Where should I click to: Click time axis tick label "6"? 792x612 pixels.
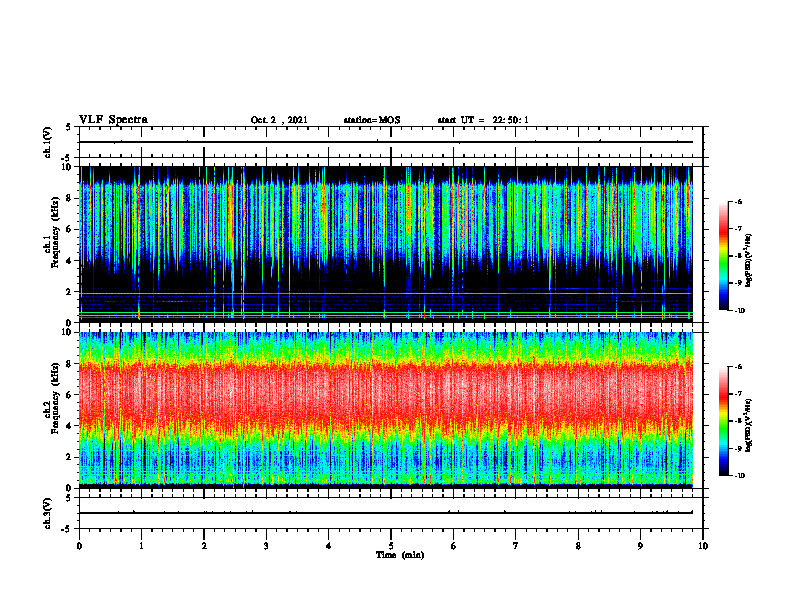pos(454,546)
